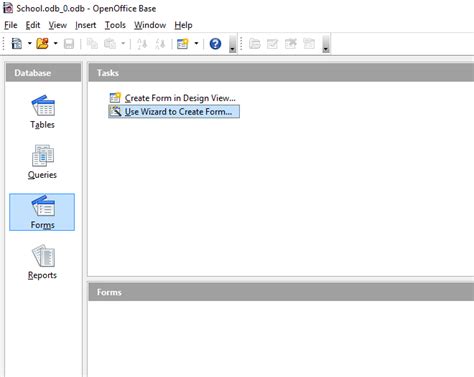Viewport: 474px width, 377px height.
Task: Open the first toolbar overflow options handle
Action: [x=233, y=44]
